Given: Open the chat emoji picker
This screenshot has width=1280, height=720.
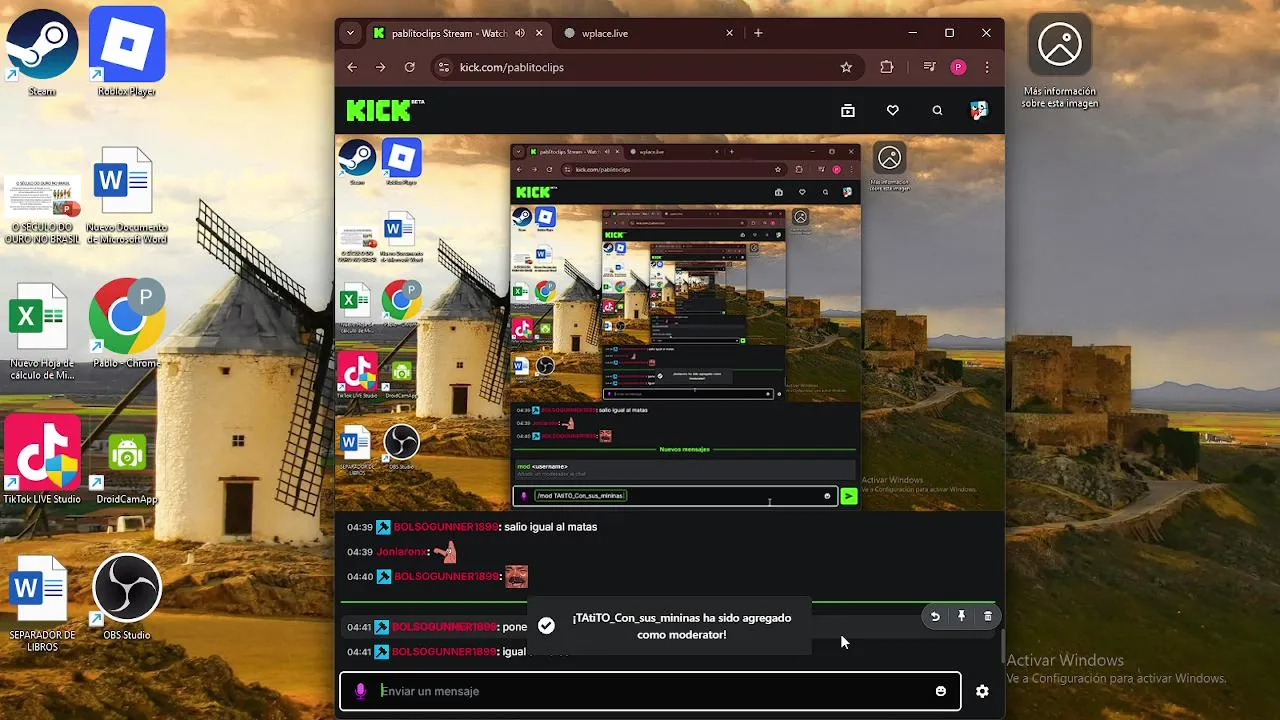Looking at the screenshot, I should point(941,691).
